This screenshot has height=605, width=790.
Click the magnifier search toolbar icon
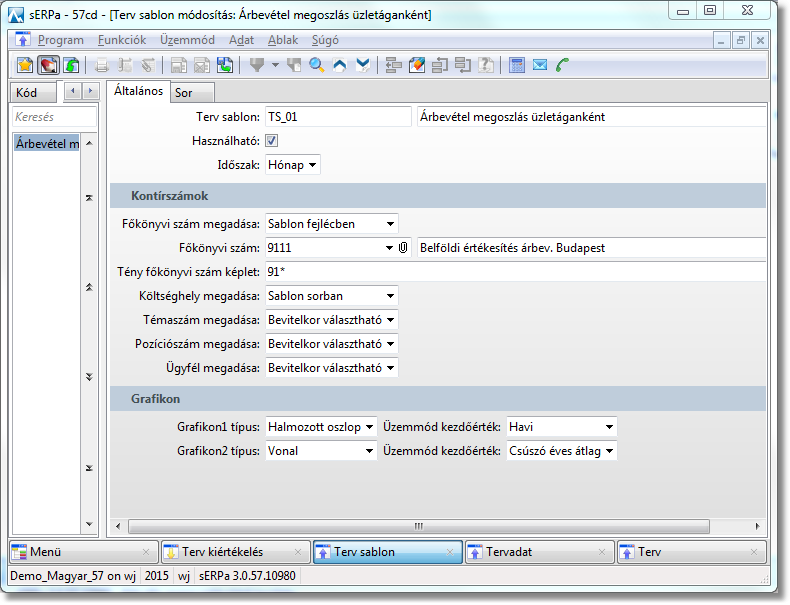317,66
